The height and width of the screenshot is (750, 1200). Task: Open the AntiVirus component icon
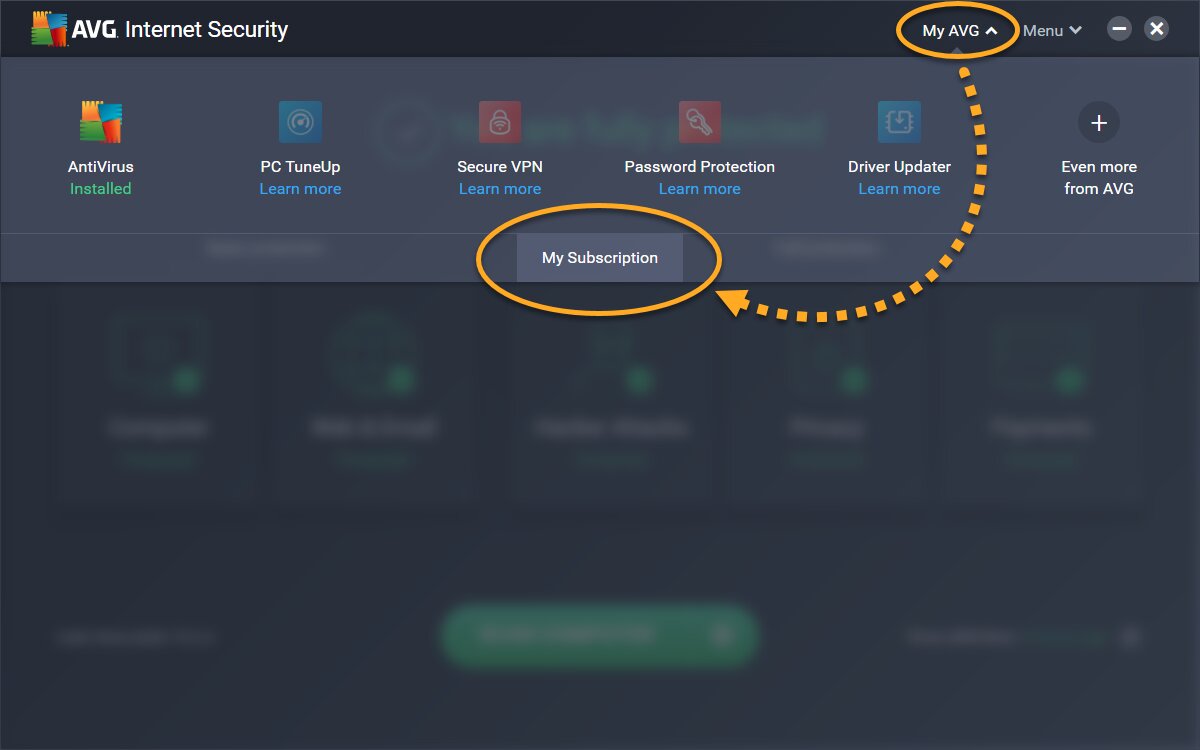click(x=100, y=121)
